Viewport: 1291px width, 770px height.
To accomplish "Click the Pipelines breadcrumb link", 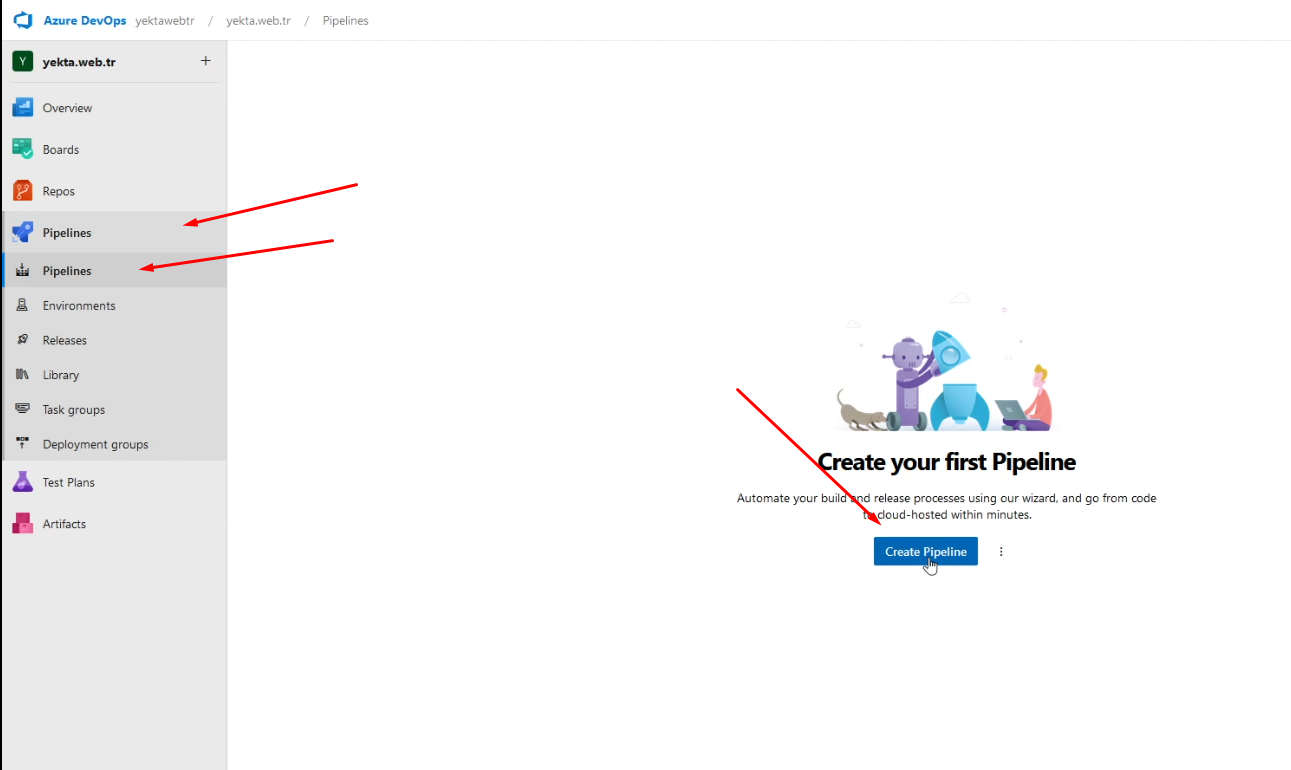I will (345, 21).
